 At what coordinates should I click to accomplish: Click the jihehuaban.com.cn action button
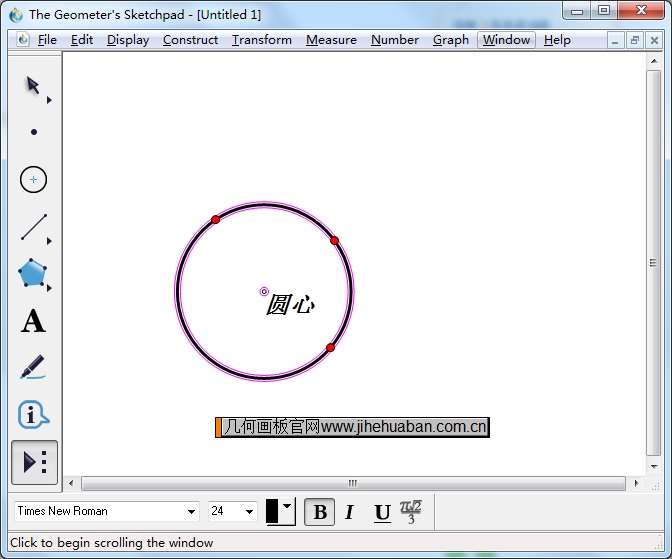352,427
